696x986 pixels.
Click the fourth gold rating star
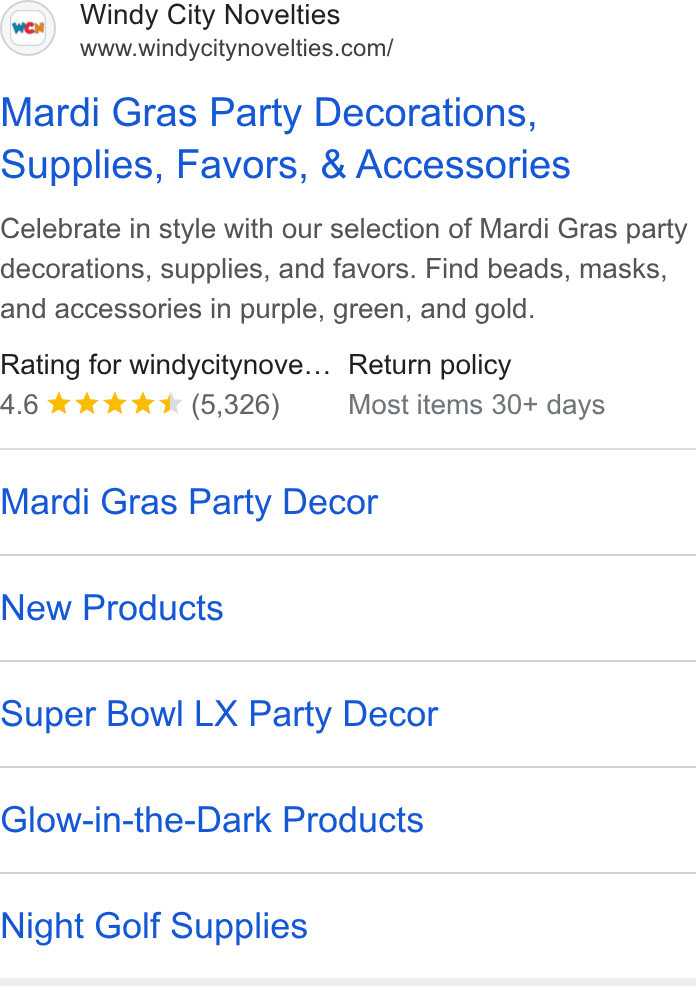click(x=143, y=404)
